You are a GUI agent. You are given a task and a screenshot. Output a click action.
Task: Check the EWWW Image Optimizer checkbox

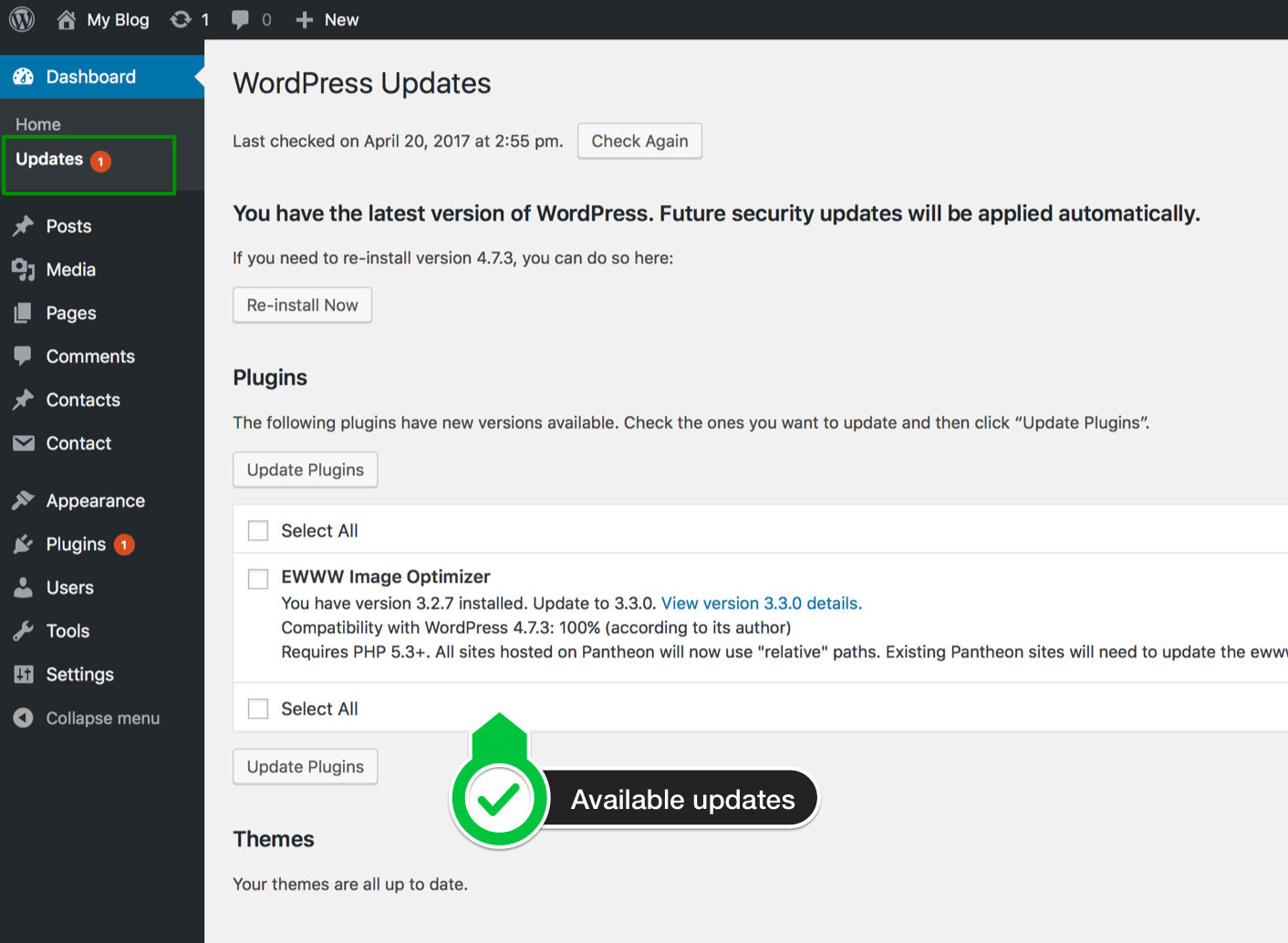tap(258, 578)
